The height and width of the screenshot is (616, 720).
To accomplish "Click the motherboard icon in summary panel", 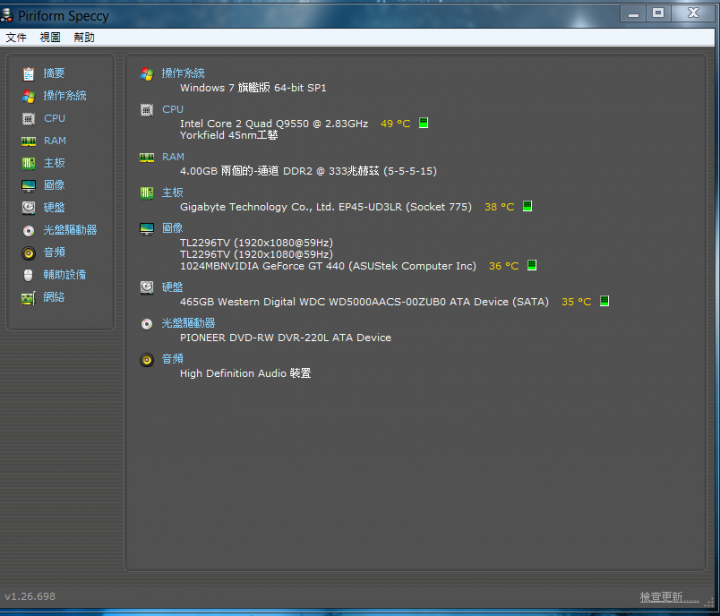I will 146,193.
